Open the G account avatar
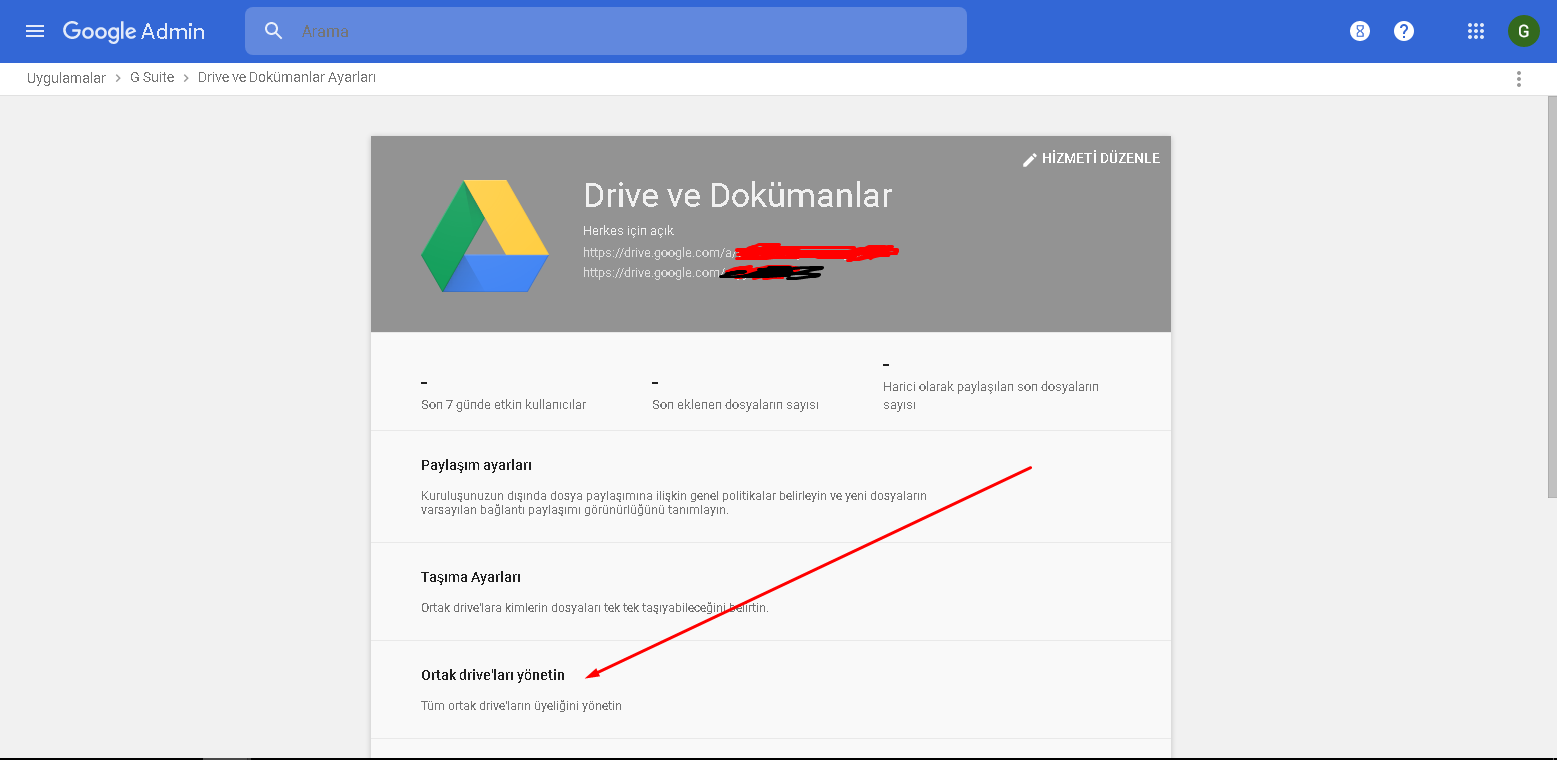This screenshot has width=1557, height=760. (x=1523, y=31)
